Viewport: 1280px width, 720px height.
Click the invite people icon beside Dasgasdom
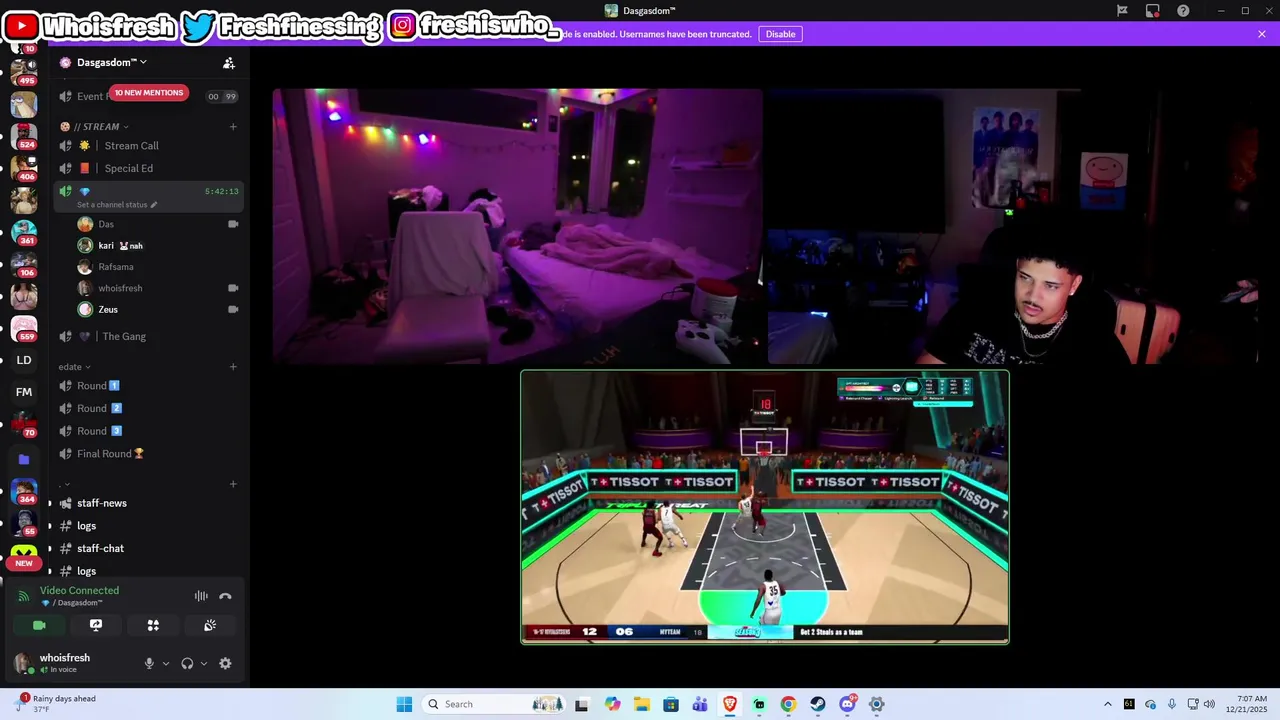(229, 63)
